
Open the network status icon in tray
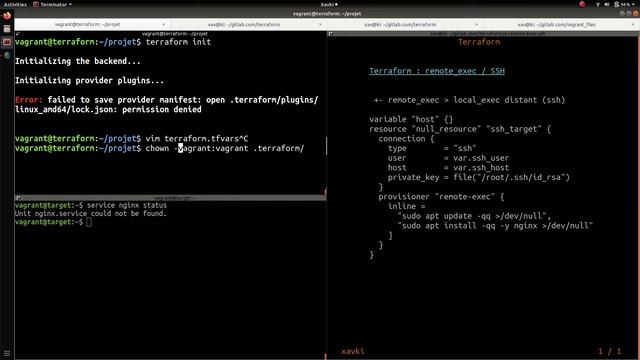click(598, 4)
